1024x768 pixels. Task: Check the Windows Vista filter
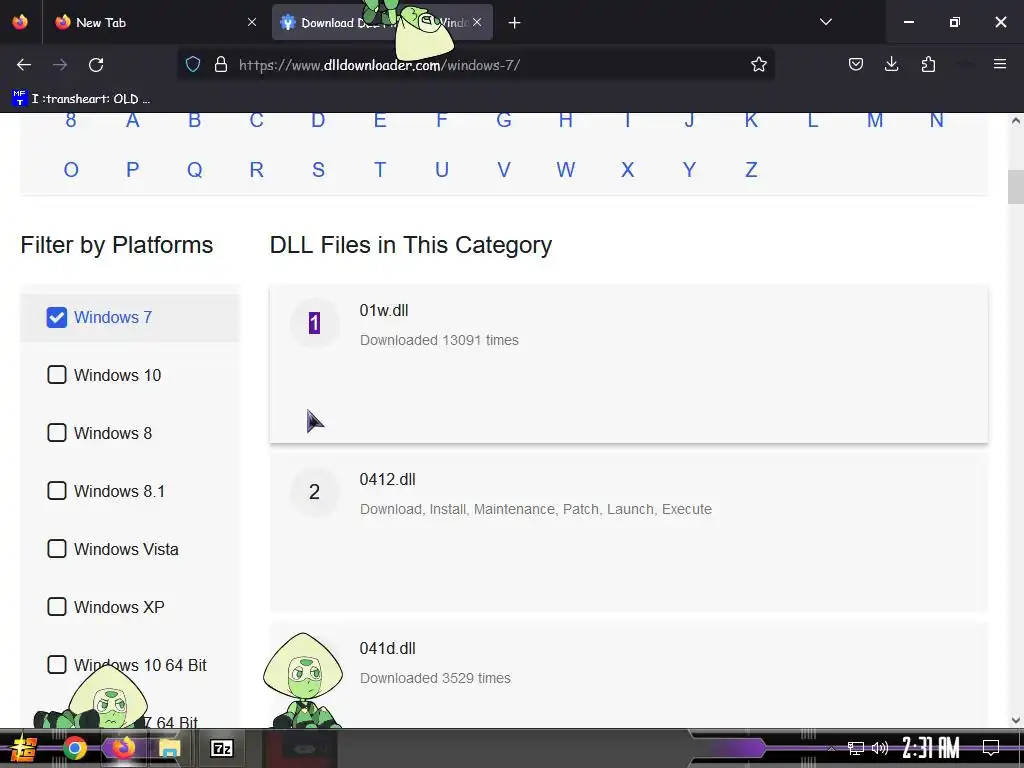[x=57, y=549]
